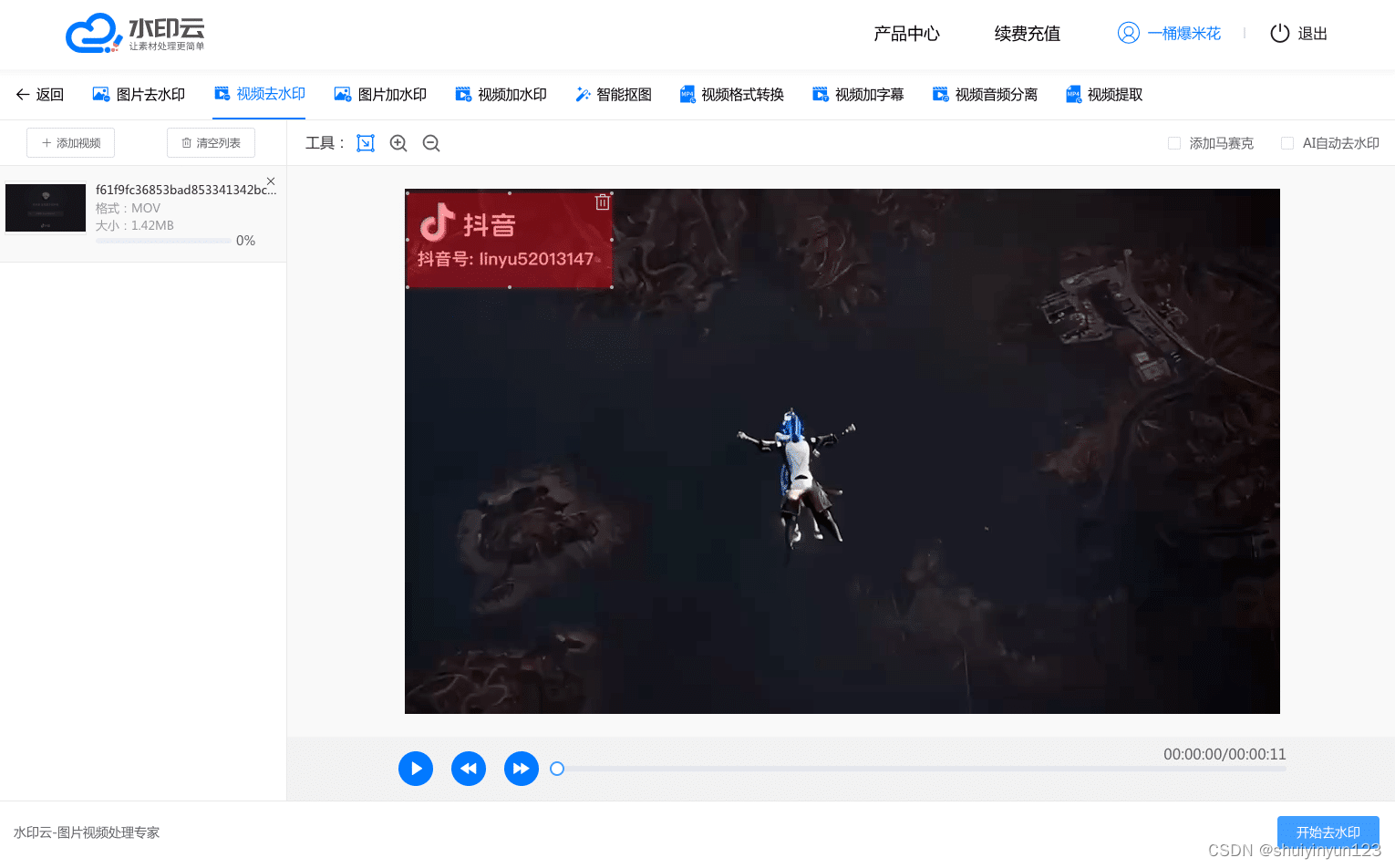Open the 视频提取 tab

[1104, 95]
